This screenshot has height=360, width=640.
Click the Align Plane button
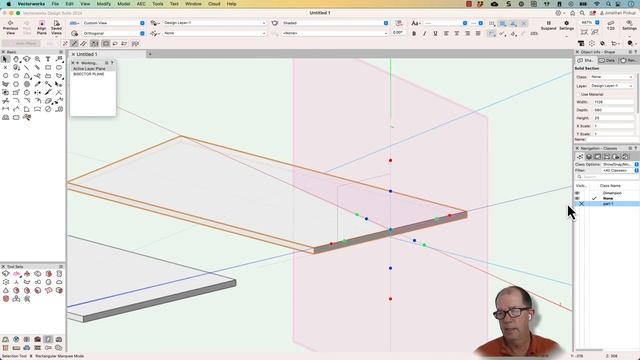click(x=42, y=26)
